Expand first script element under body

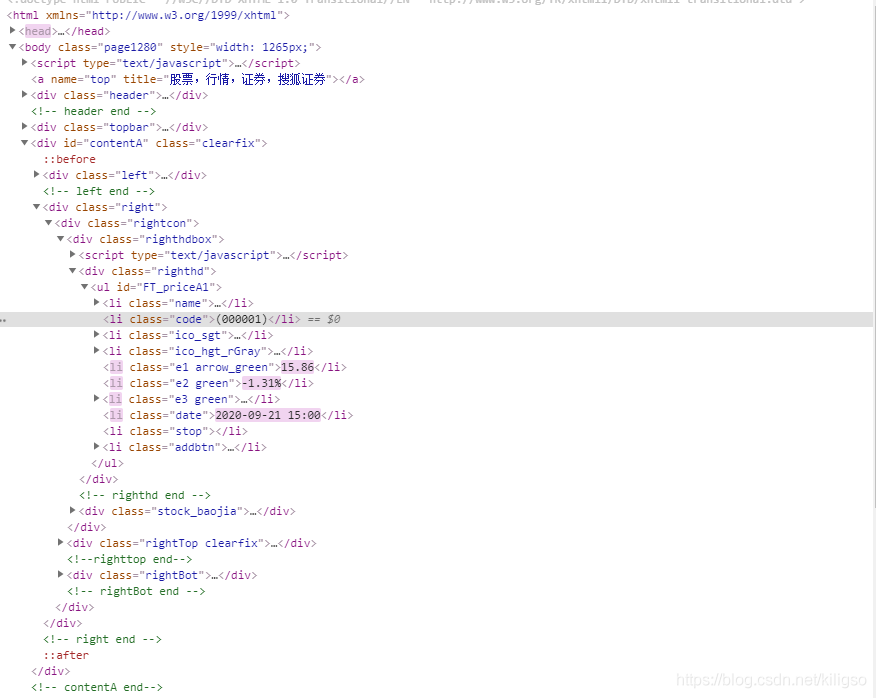point(25,63)
